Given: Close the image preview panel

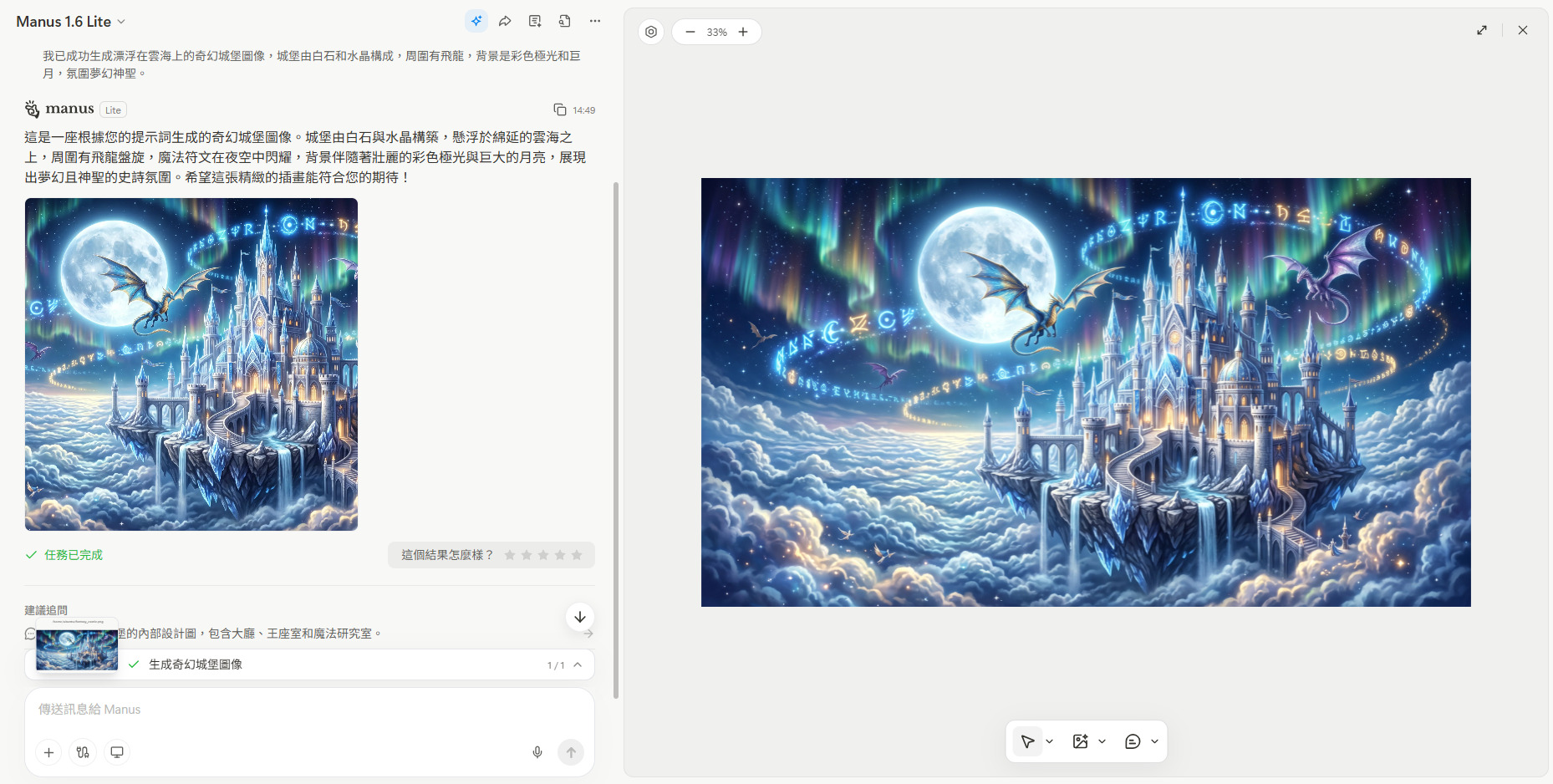Looking at the screenshot, I should coord(1523,30).
